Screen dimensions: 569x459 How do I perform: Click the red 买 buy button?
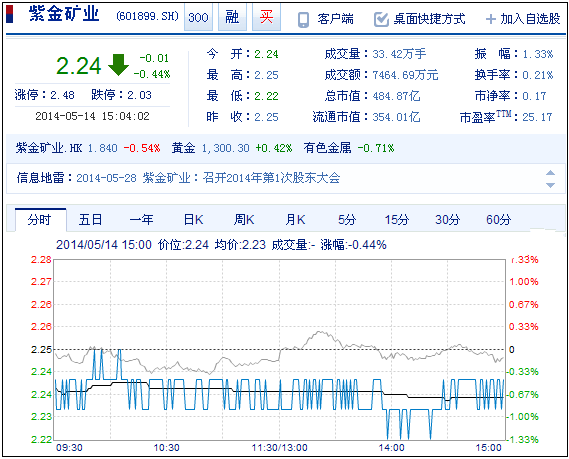coord(266,17)
